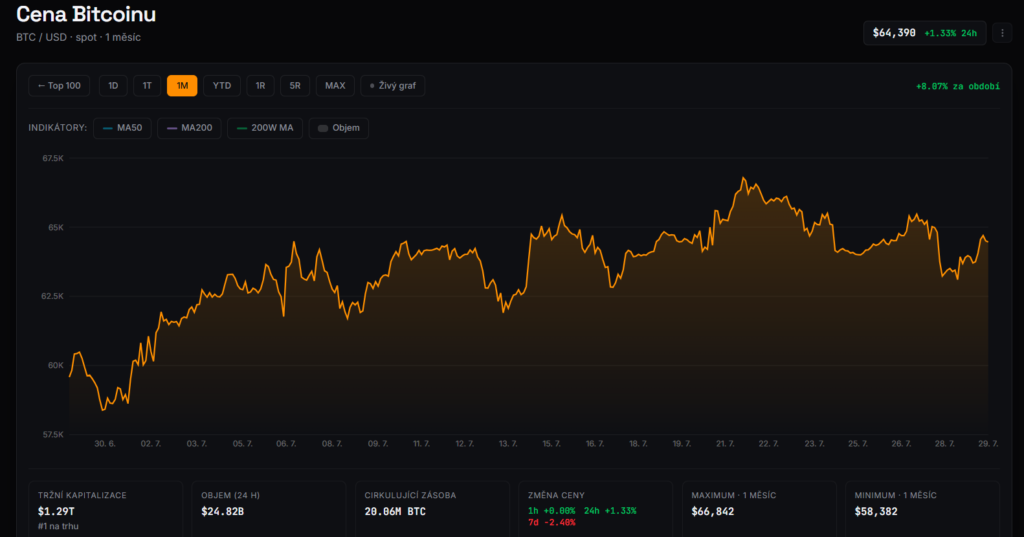Click the Minimum 1 měsíc $58,382 value
The height and width of the screenshot is (537, 1024).
(x=876, y=512)
